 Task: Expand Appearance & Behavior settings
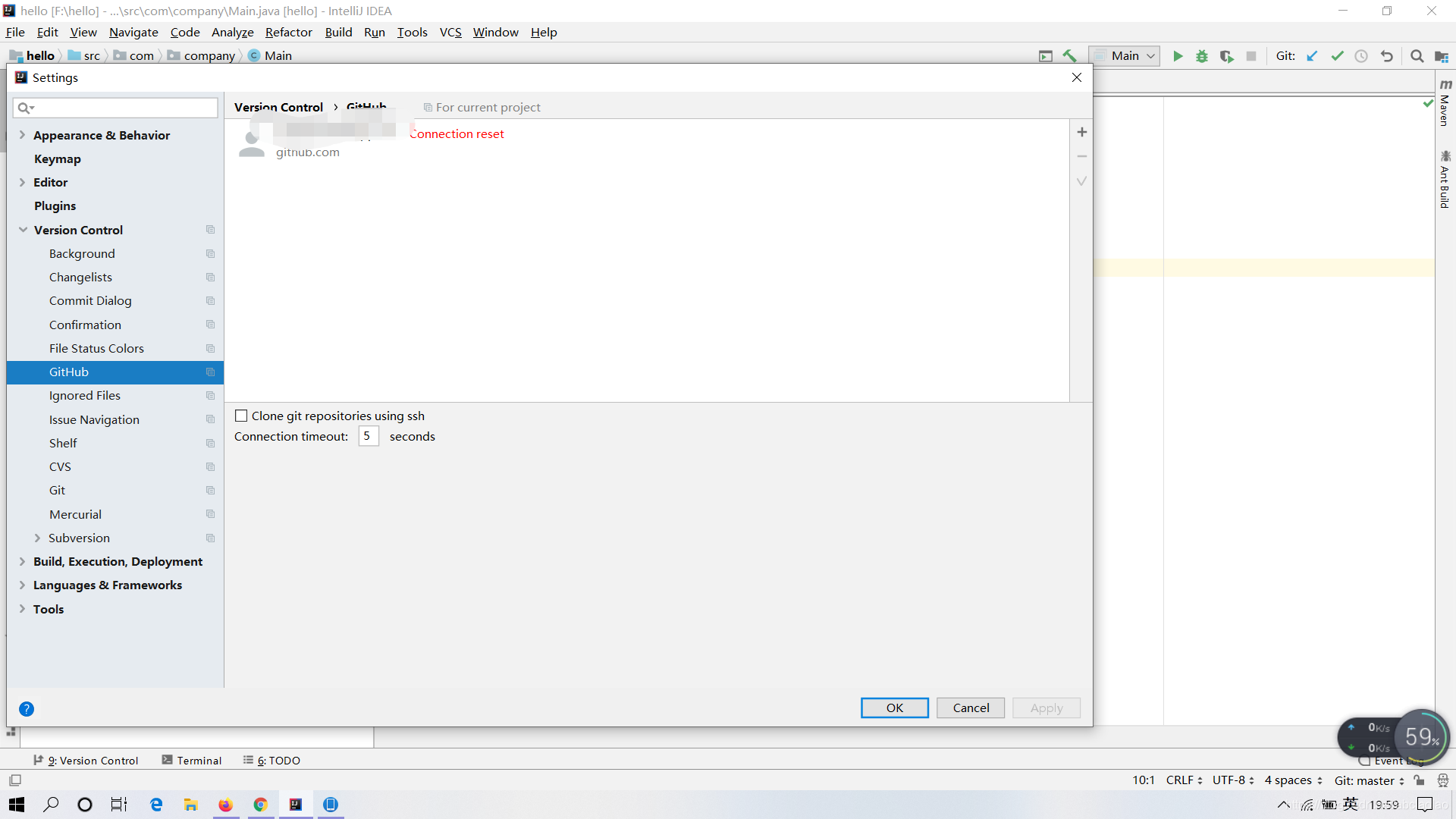tap(22, 135)
